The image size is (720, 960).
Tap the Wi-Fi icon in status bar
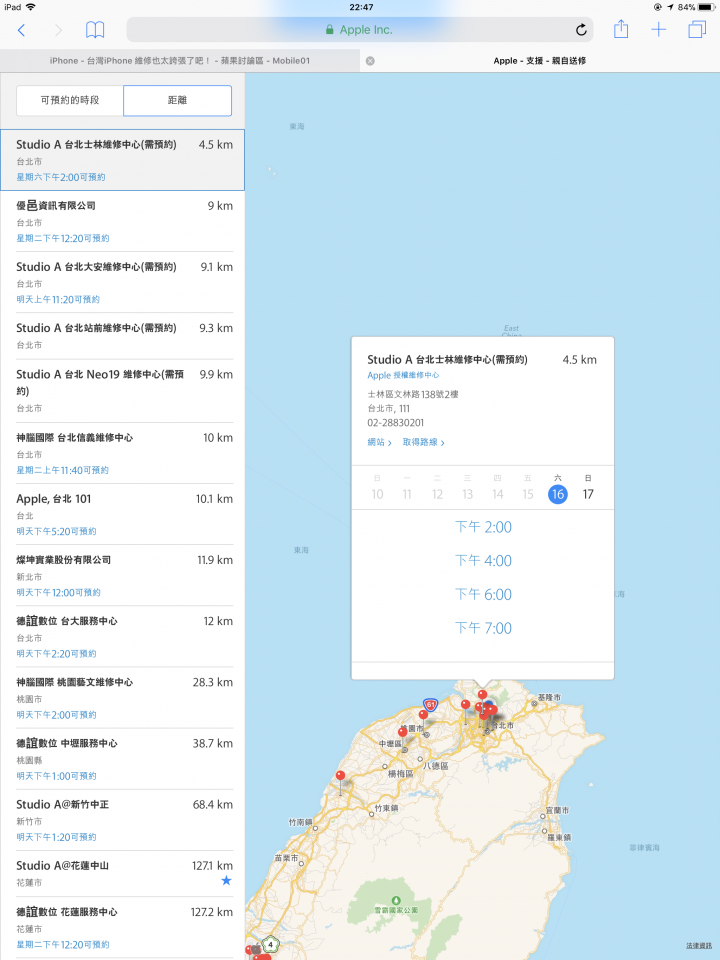point(30,7)
